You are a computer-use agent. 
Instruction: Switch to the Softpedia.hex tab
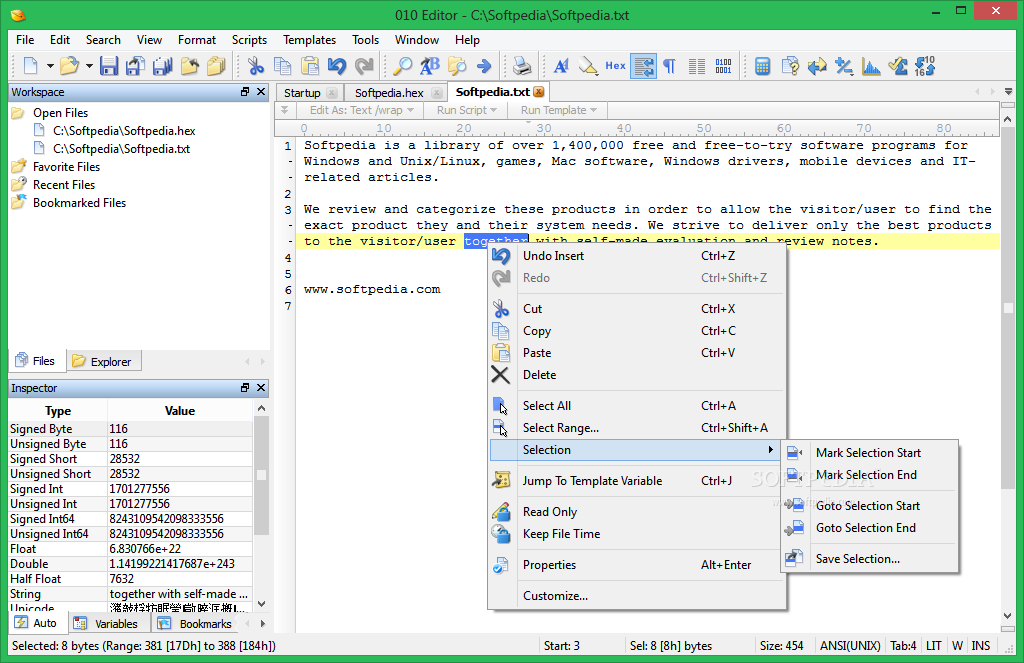pyautogui.click(x=389, y=93)
